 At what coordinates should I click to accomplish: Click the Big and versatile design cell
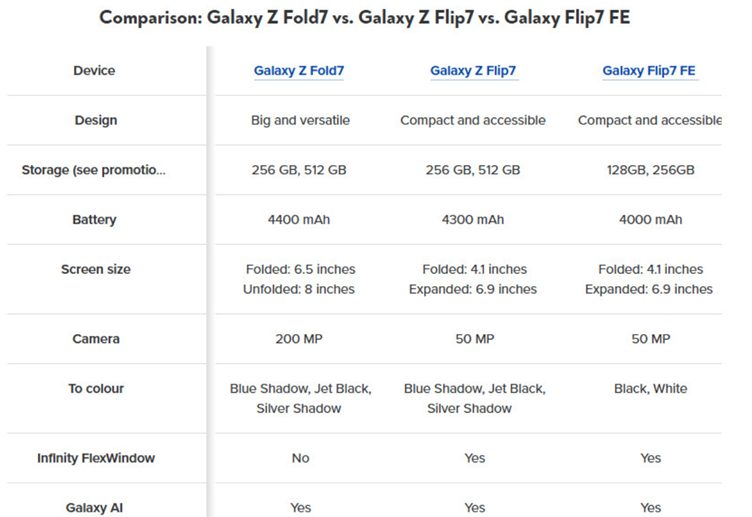tap(300, 121)
